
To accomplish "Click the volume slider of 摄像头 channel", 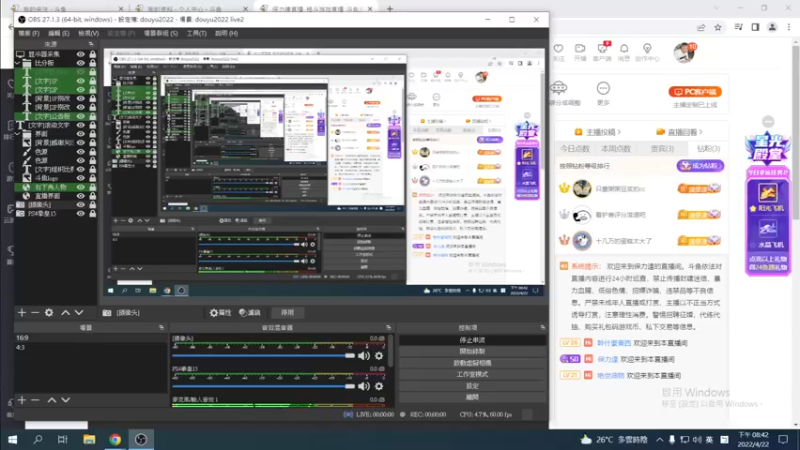I will [x=263, y=356].
